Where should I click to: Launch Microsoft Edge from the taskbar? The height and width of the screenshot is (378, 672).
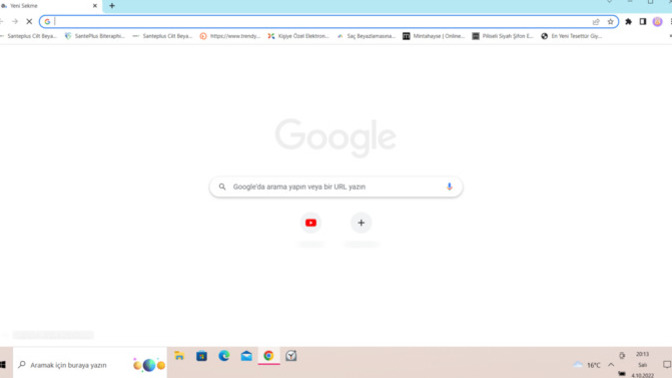coord(224,356)
